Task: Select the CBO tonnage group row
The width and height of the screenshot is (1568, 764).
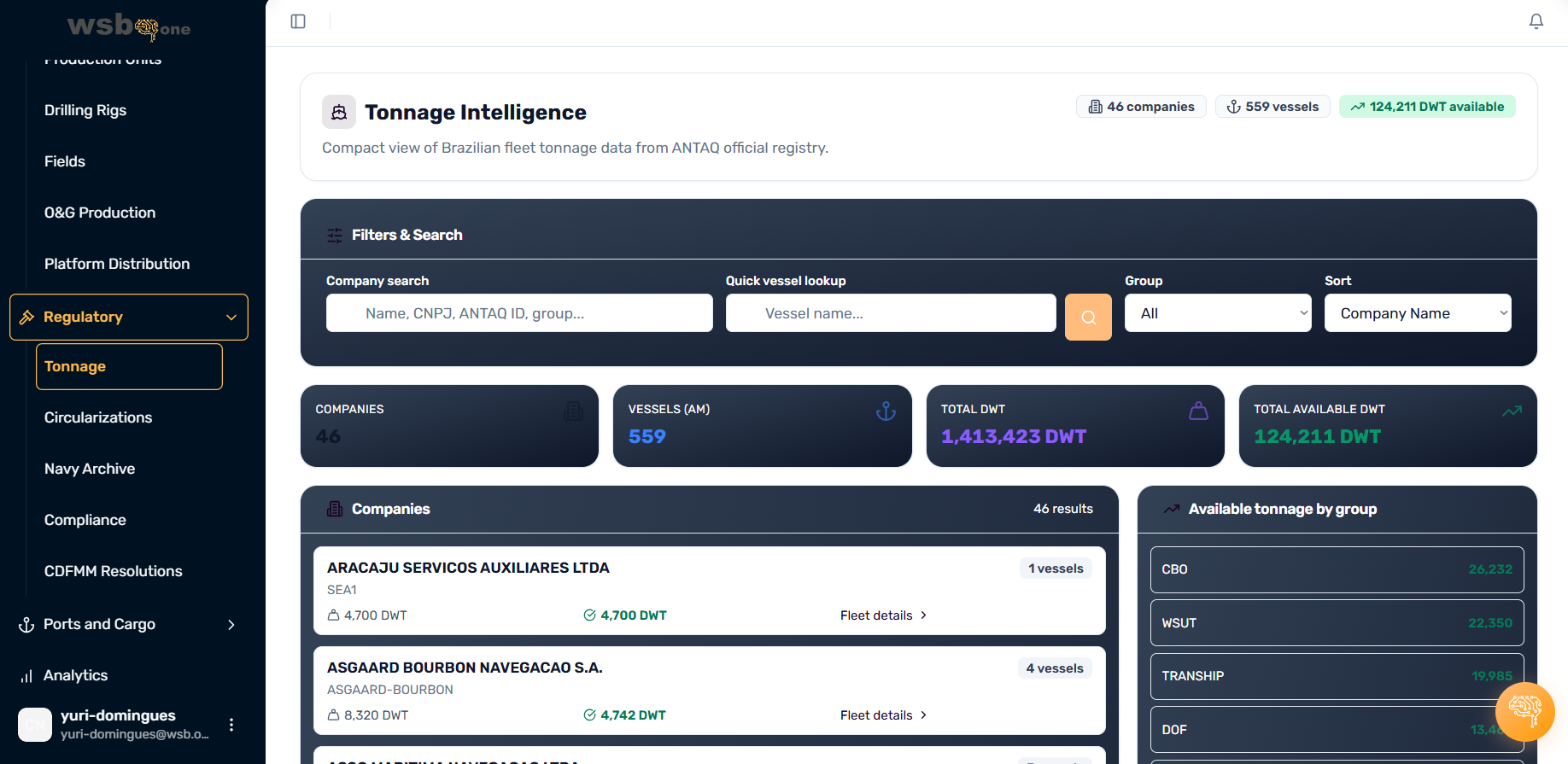Action: click(1337, 569)
